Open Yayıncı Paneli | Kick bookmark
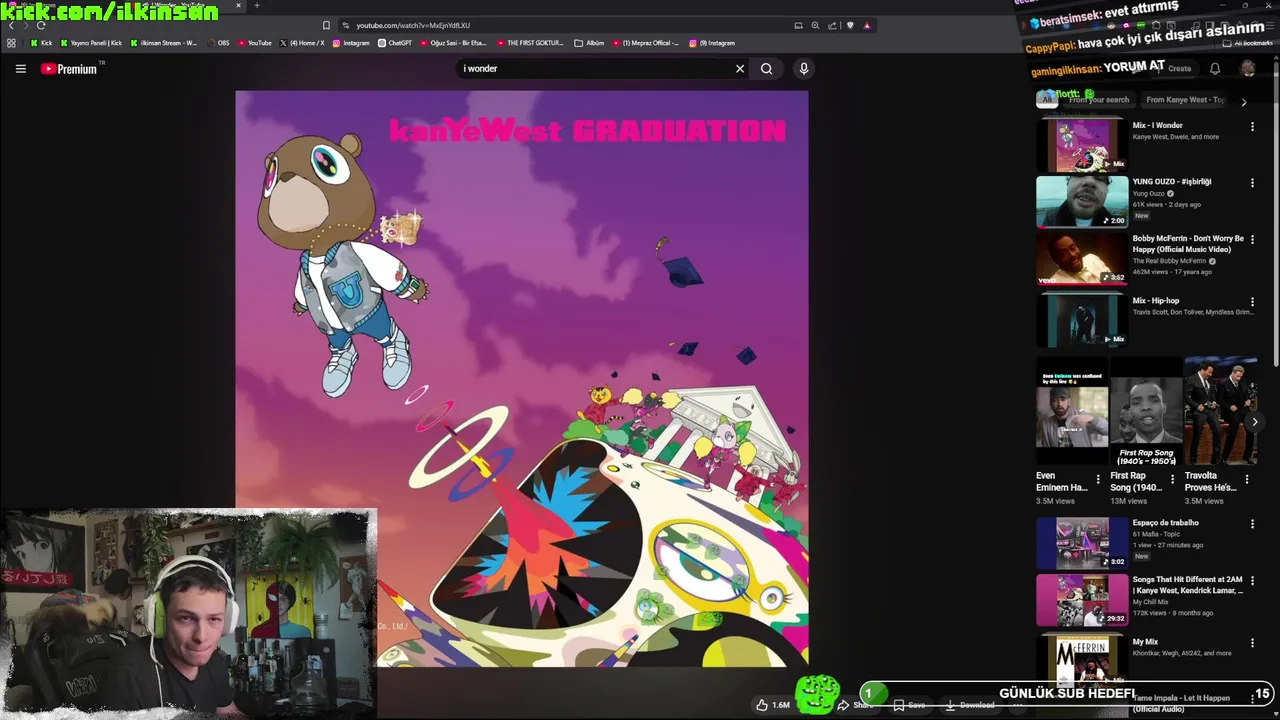The width and height of the screenshot is (1280, 720). coord(91,43)
